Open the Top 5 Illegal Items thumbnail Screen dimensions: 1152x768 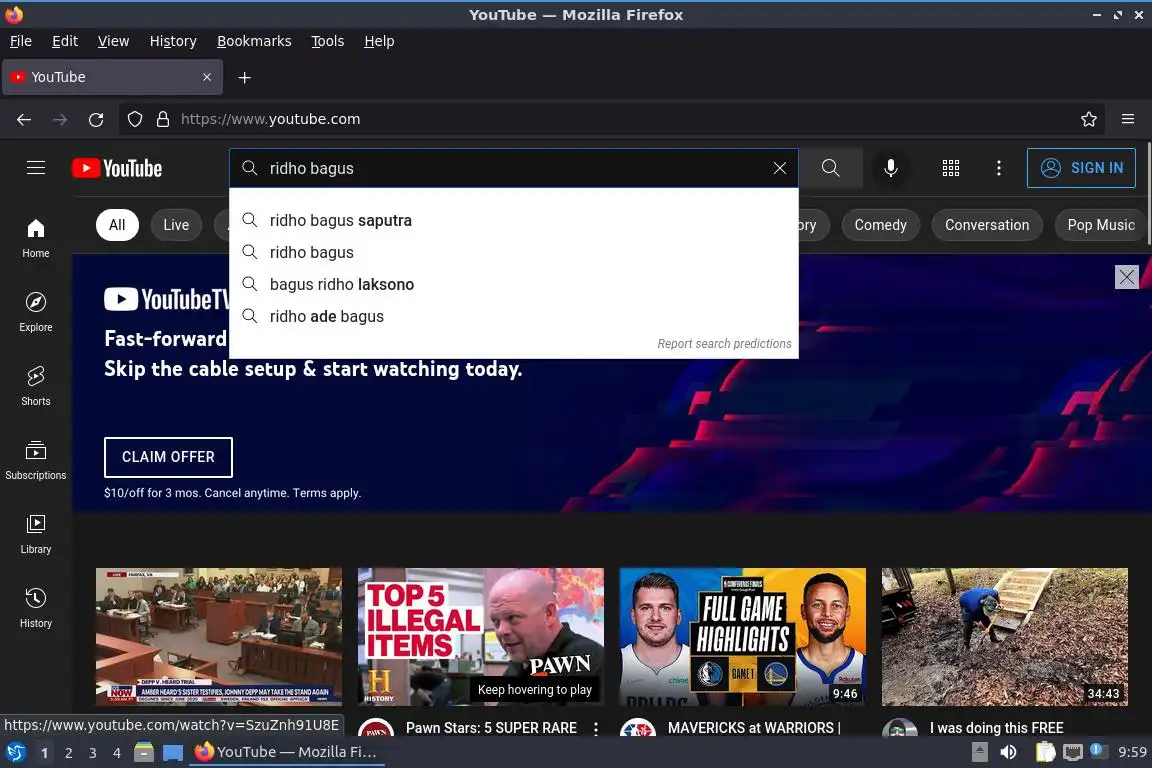point(480,636)
